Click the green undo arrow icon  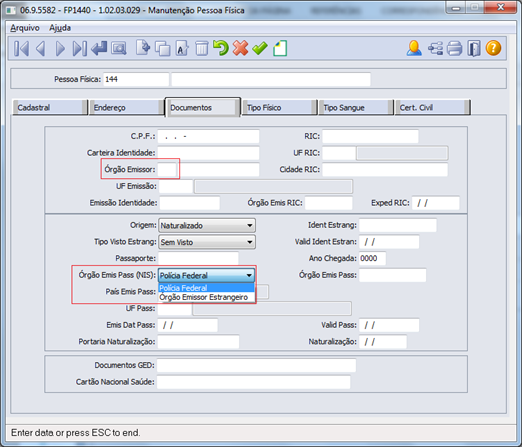pos(221,48)
